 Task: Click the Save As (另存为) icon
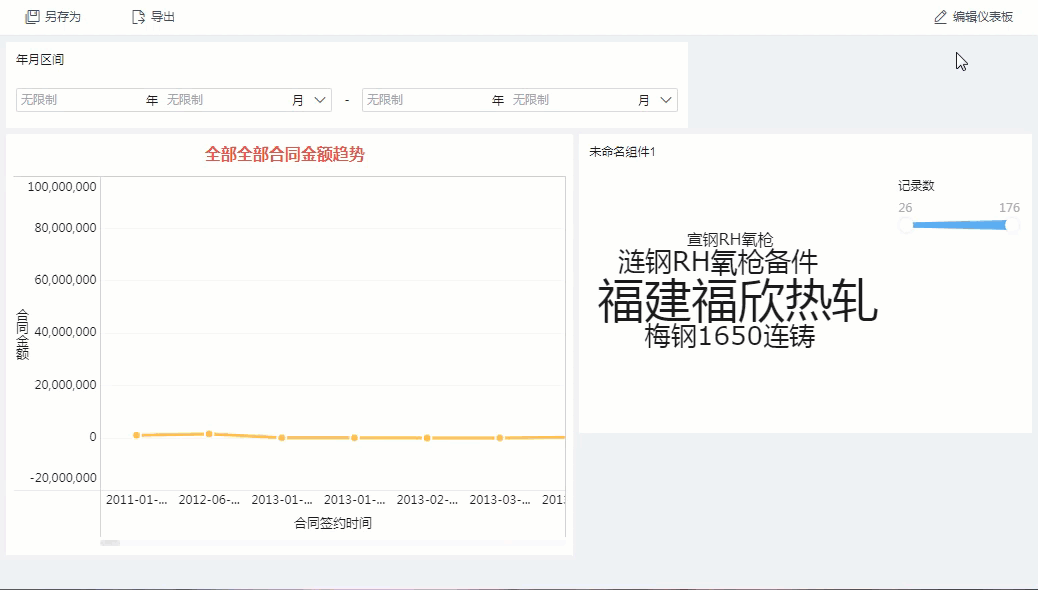32,17
